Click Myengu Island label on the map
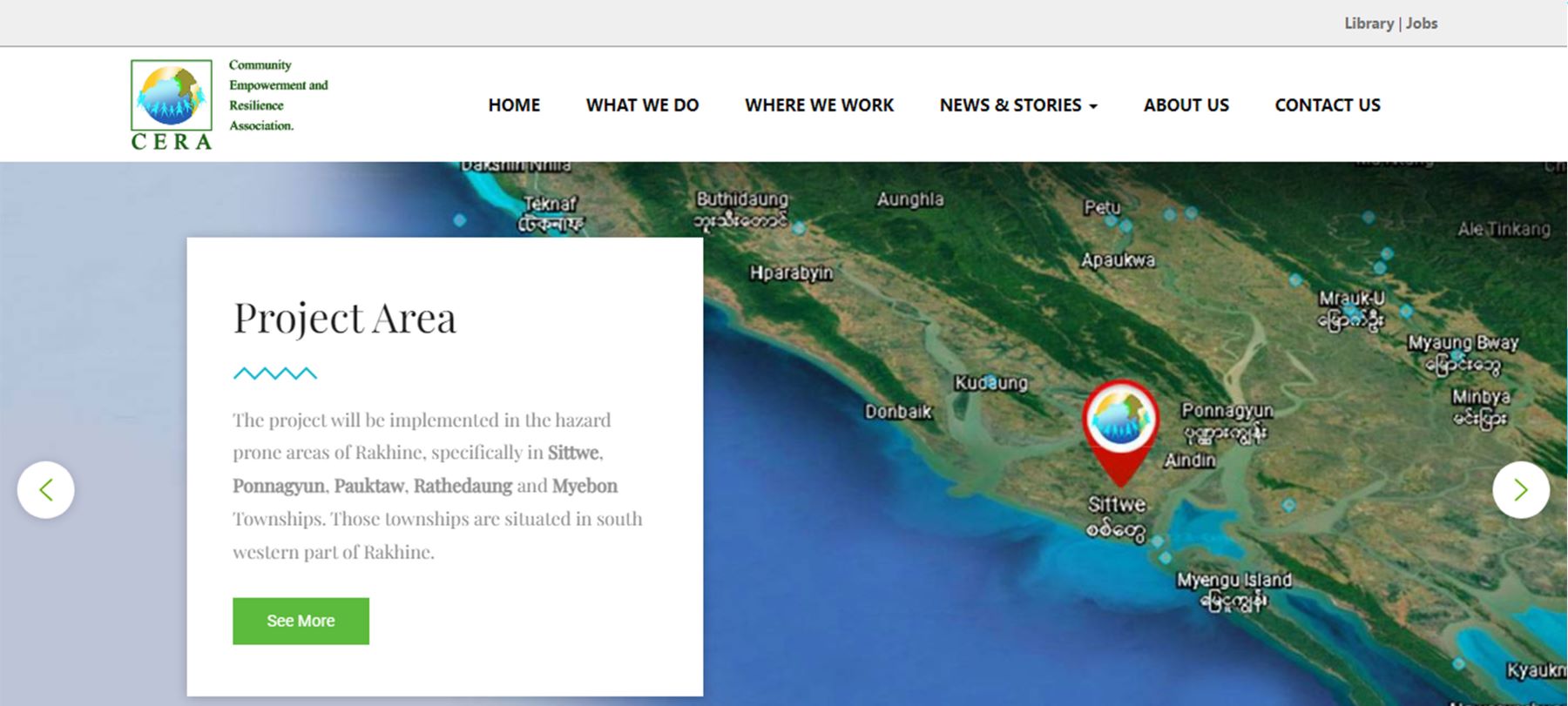Screen dimensions: 1568x706 pyautogui.click(x=1233, y=581)
